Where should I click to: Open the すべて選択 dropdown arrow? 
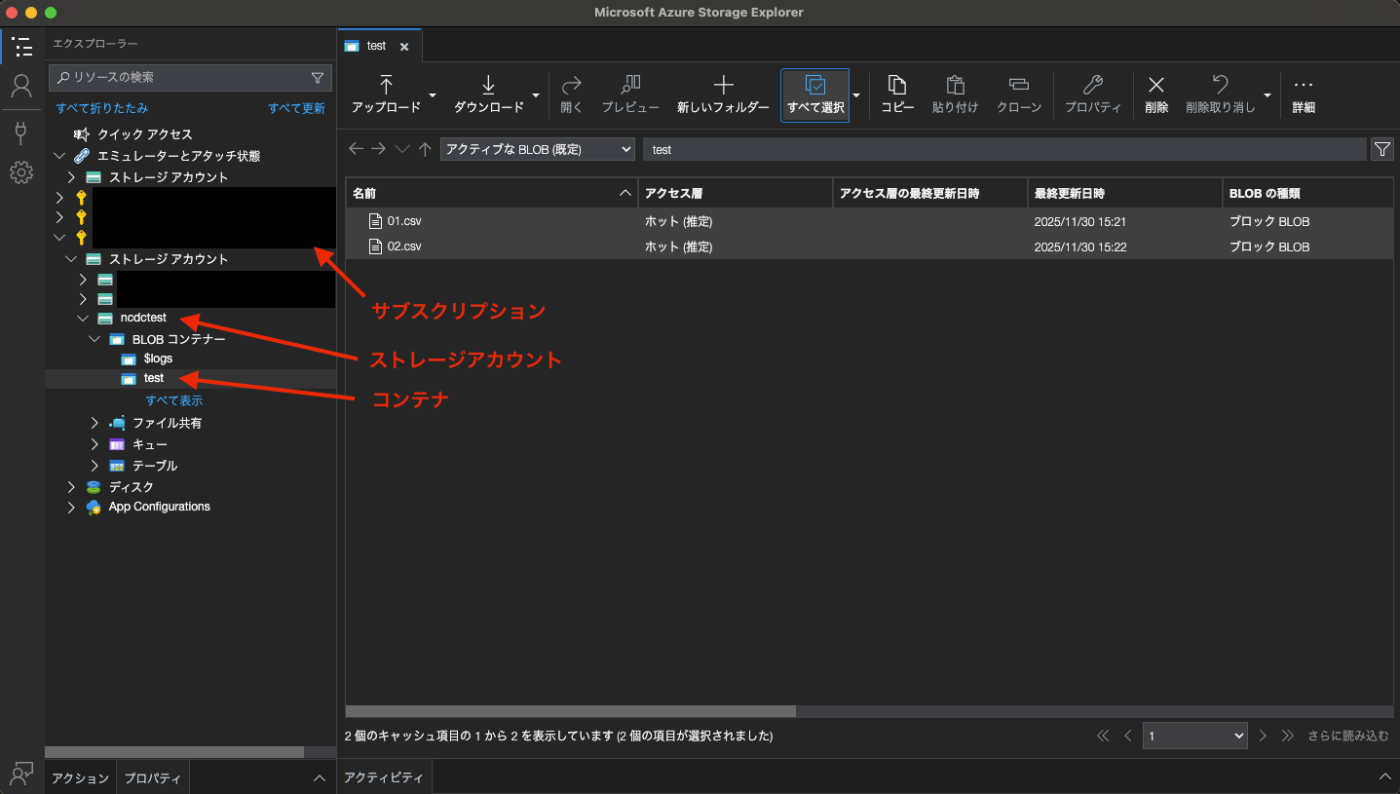pyautogui.click(x=856, y=95)
